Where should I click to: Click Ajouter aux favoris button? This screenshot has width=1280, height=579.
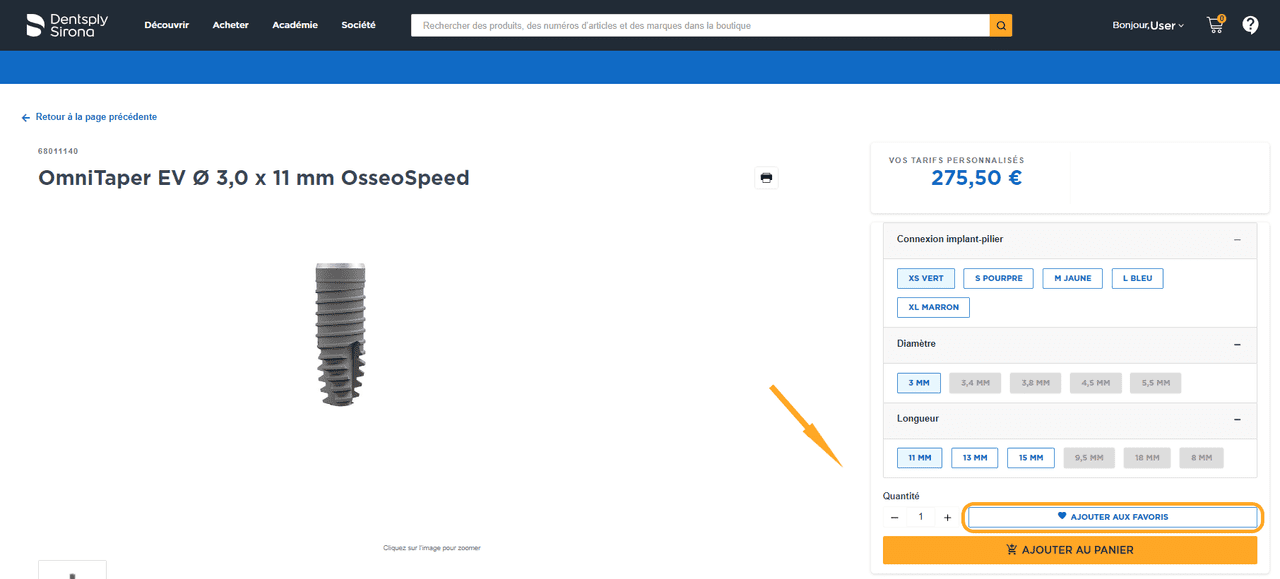coord(1112,517)
